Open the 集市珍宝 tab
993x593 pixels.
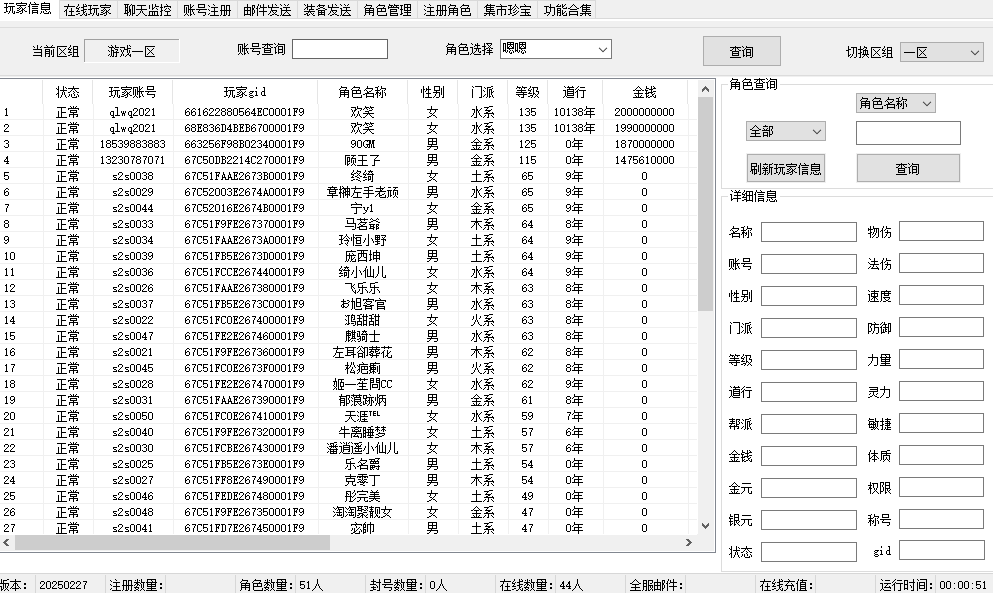(x=507, y=11)
